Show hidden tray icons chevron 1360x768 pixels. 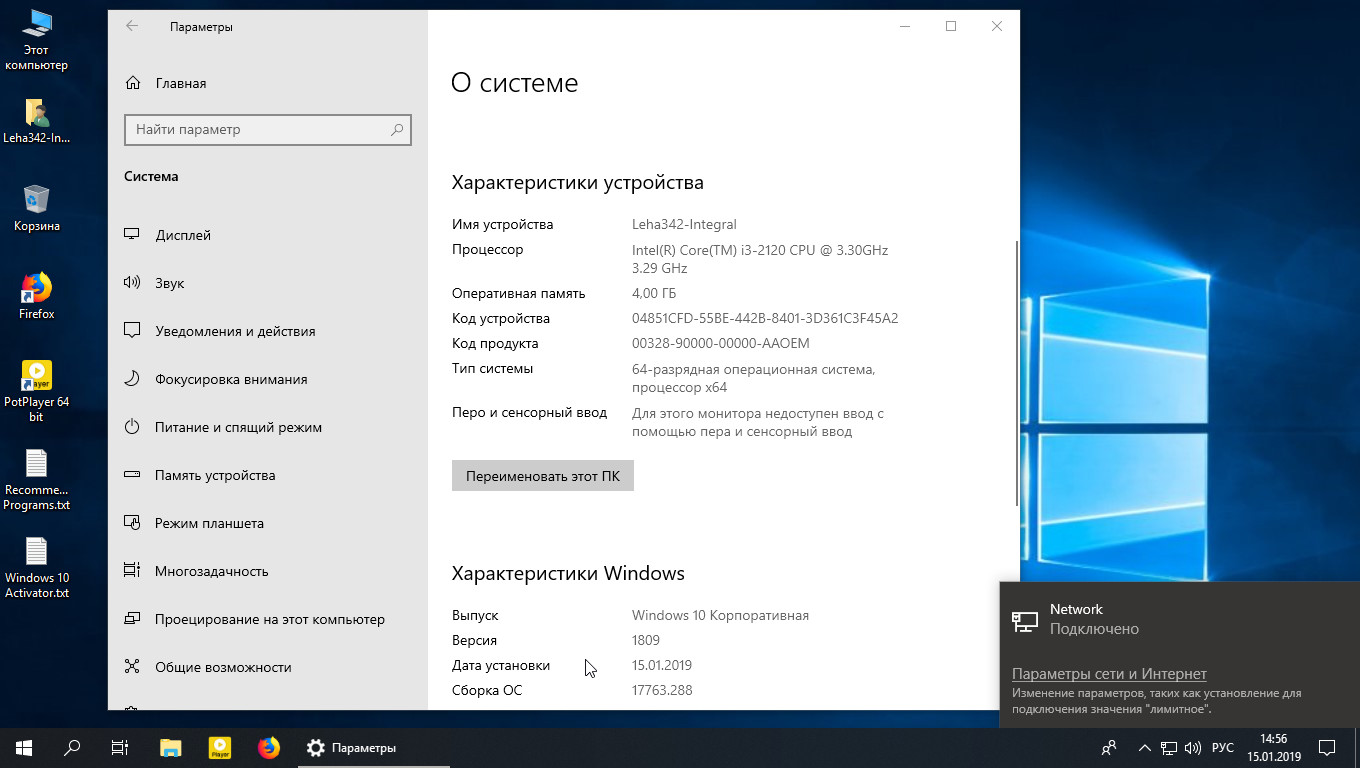1144,748
